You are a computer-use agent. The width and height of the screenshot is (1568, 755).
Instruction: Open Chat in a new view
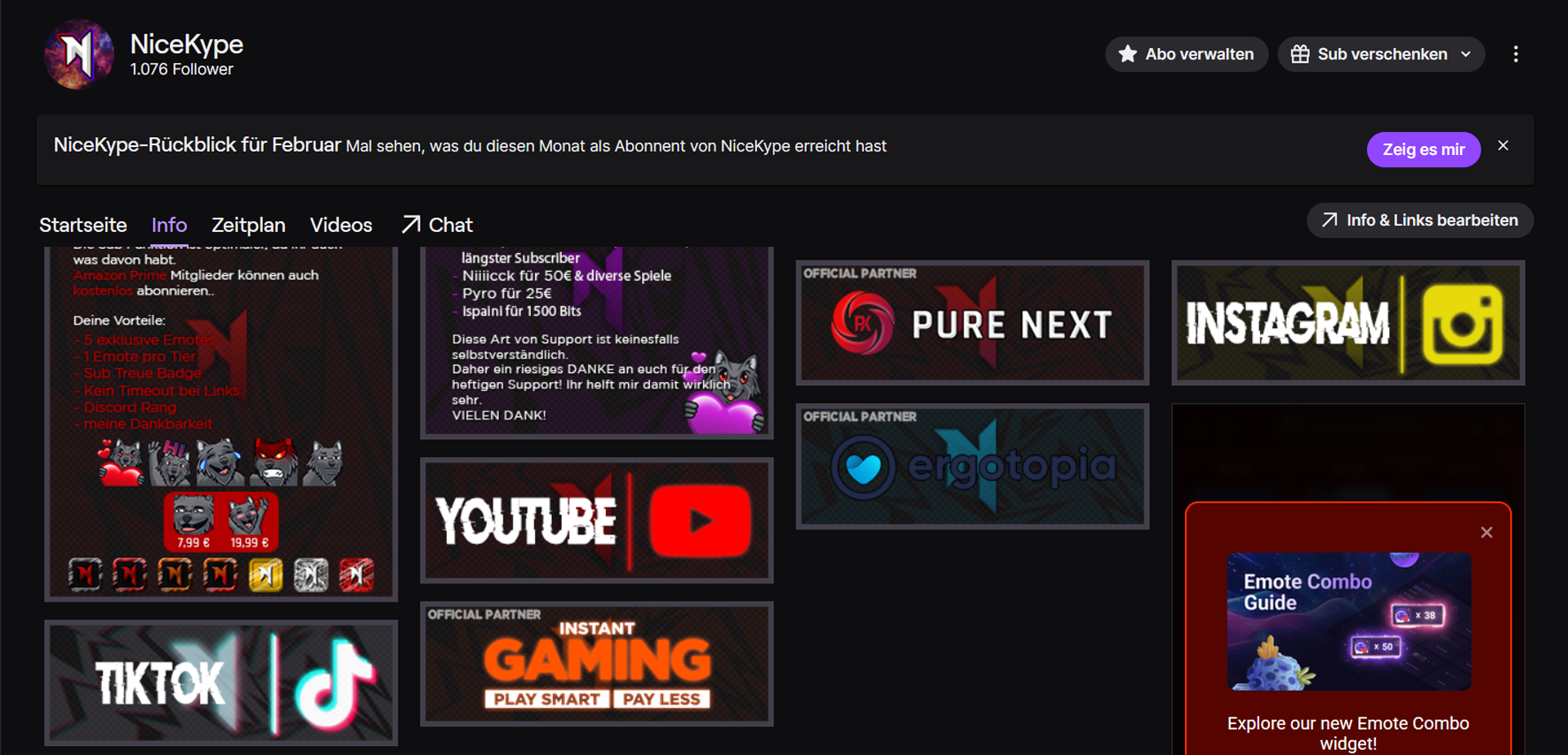[436, 224]
